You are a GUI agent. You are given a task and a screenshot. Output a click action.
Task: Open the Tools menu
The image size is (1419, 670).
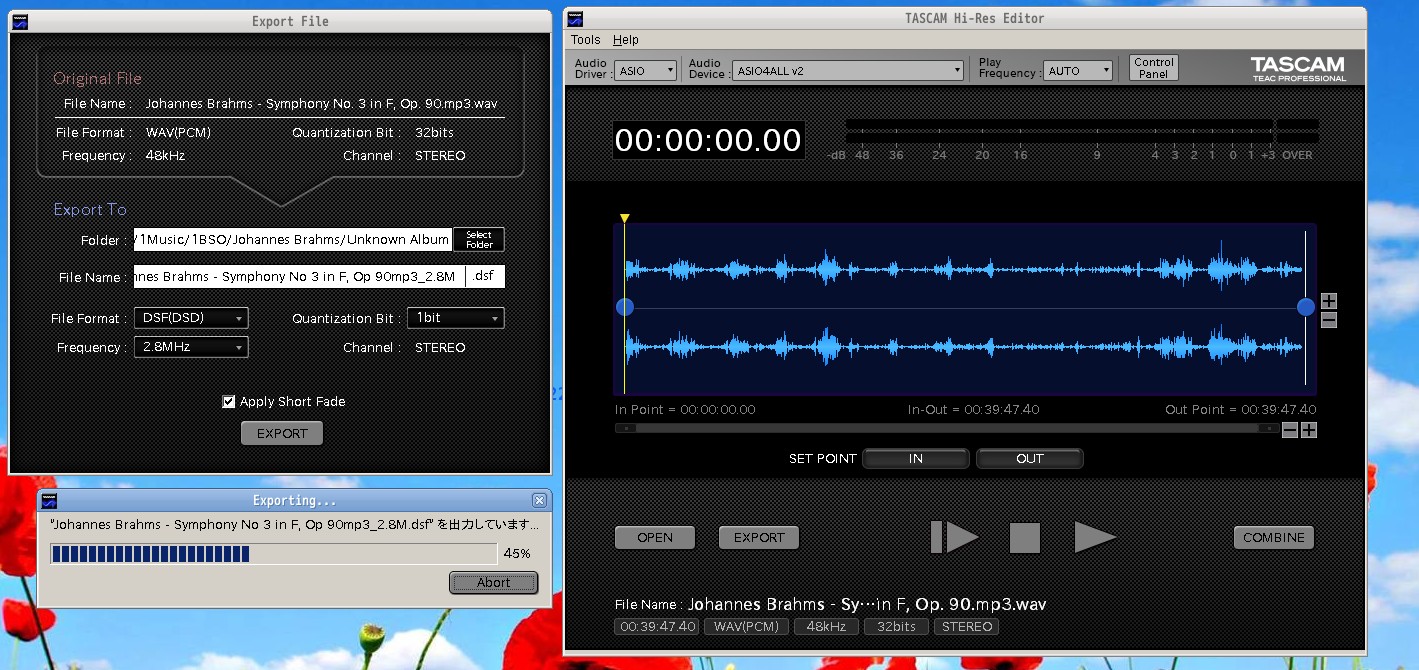(585, 40)
